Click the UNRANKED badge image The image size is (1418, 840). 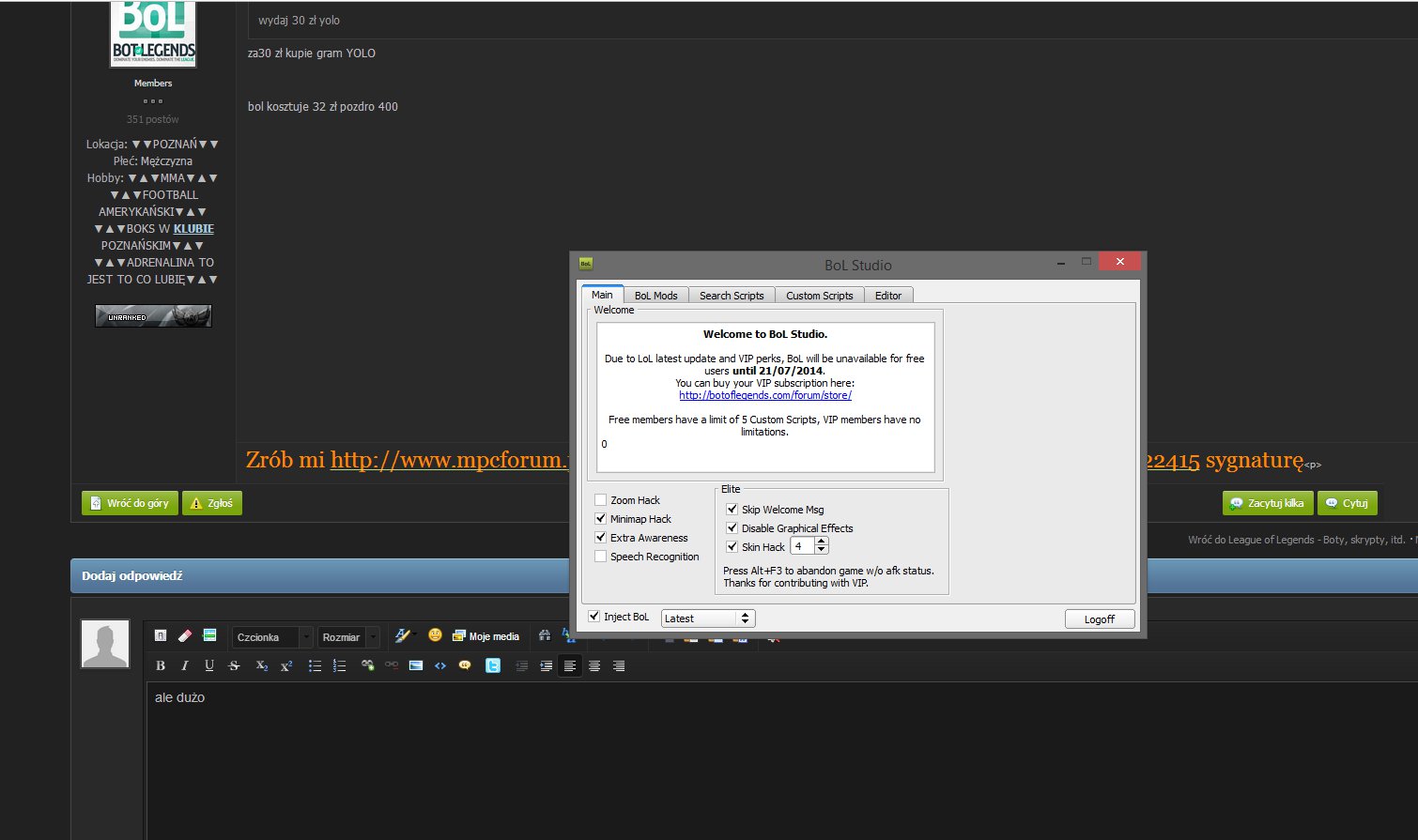click(153, 316)
